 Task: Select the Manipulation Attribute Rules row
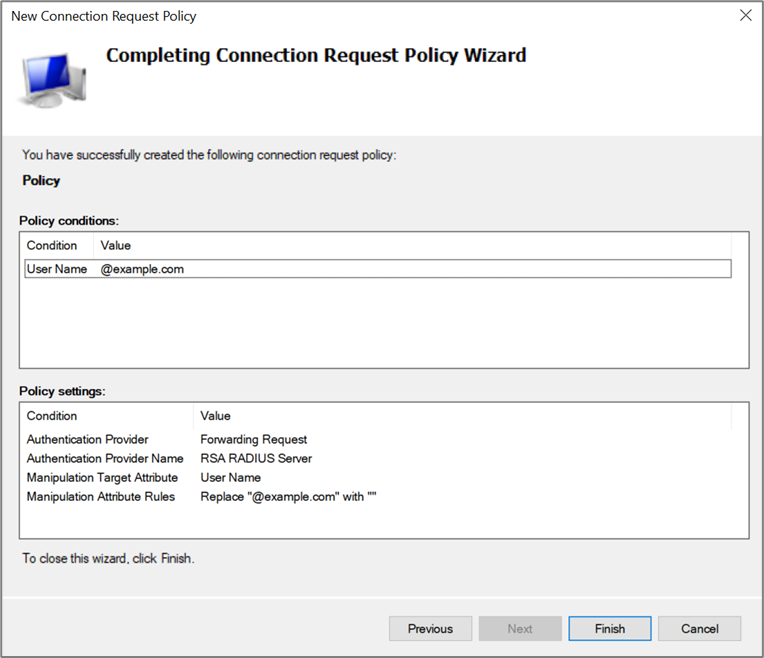[x=100, y=496]
